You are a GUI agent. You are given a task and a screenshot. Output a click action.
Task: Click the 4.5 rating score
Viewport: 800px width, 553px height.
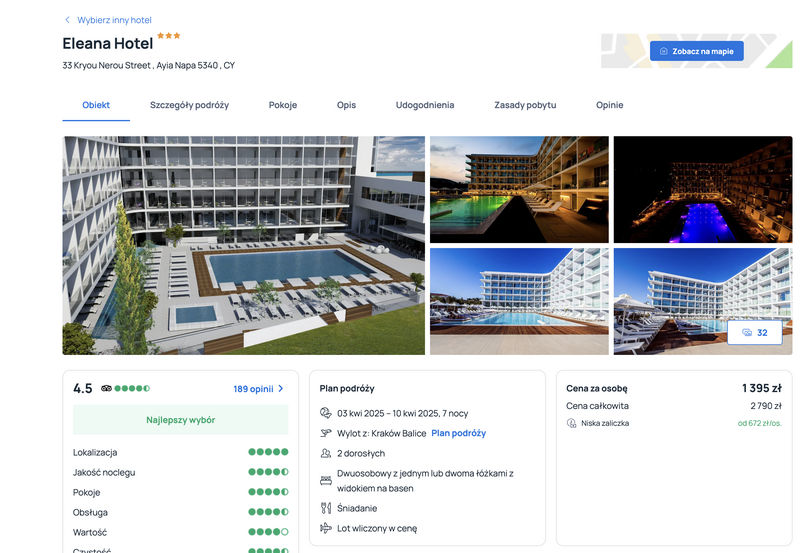[83, 389]
